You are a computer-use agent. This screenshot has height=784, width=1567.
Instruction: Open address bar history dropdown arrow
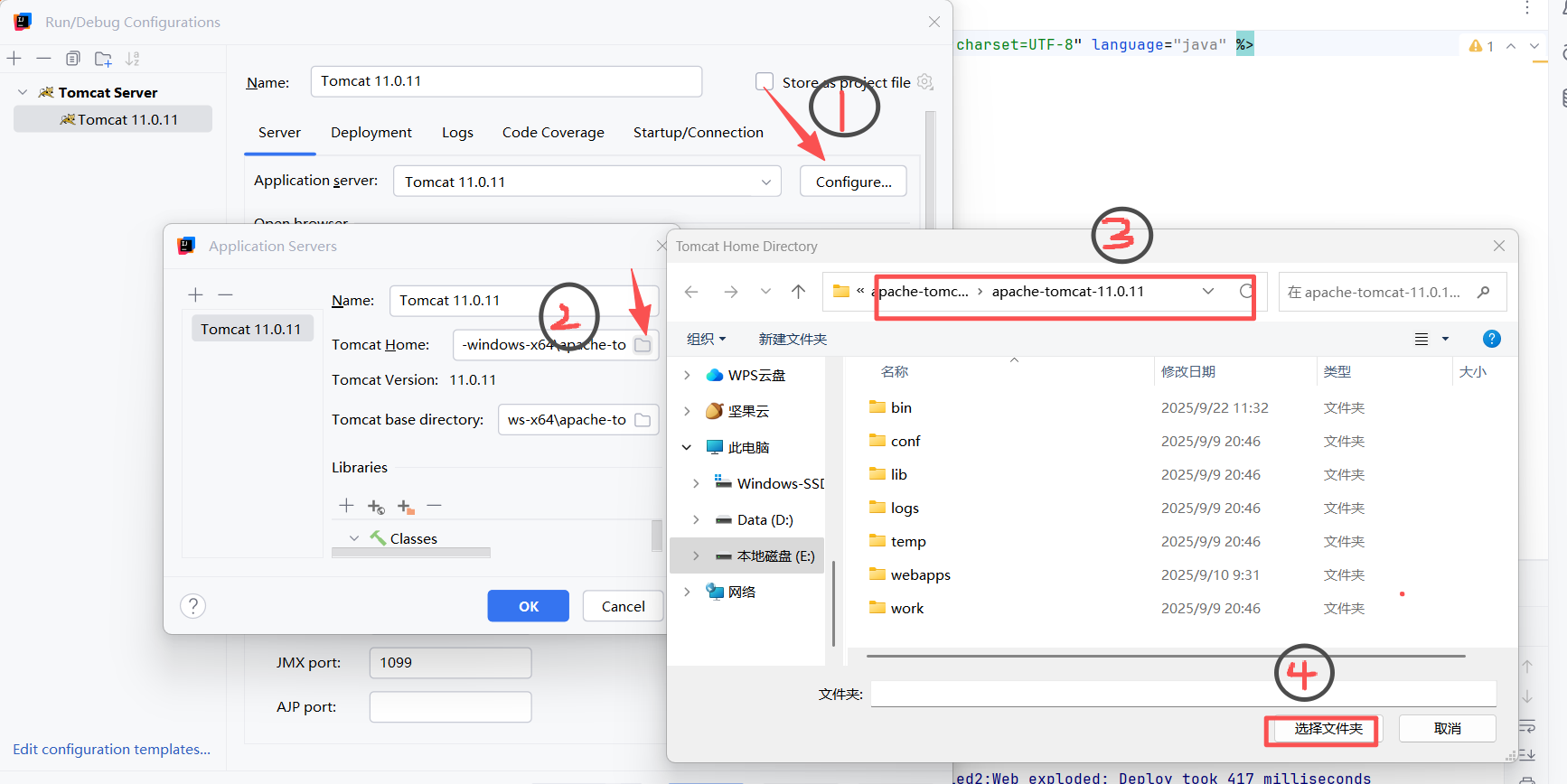(x=1208, y=291)
